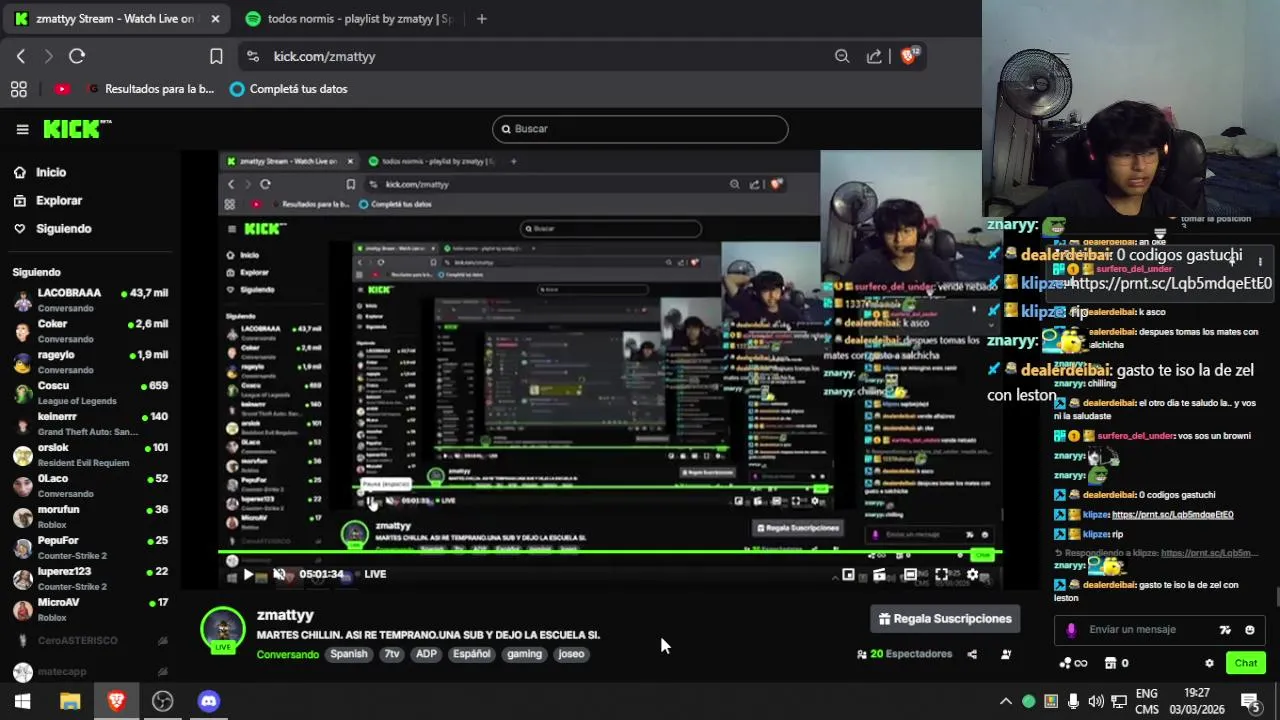The width and height of the screenshot is (1280, 720).
Task: Click the green Chat send button
Action: 1246,663
